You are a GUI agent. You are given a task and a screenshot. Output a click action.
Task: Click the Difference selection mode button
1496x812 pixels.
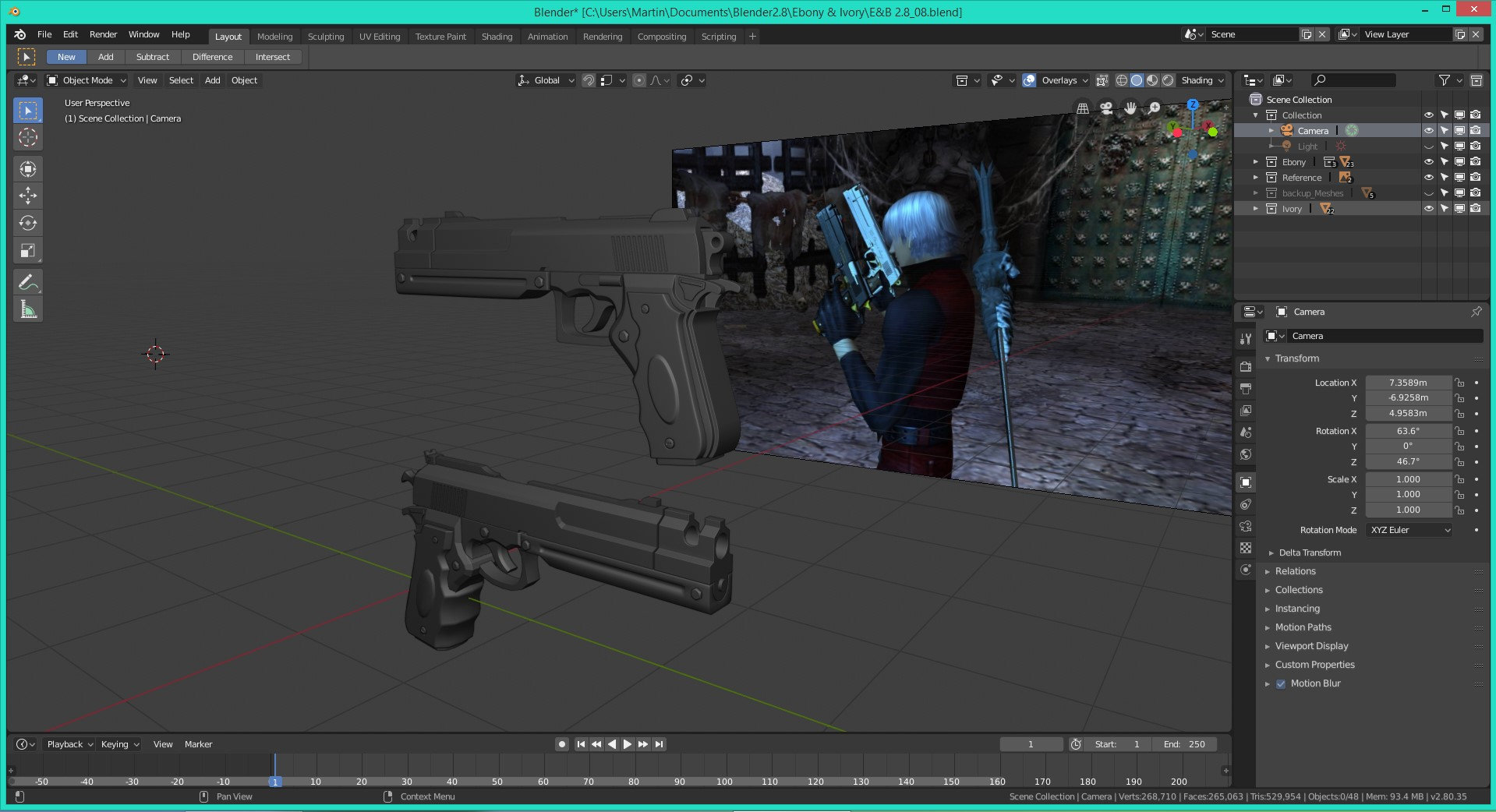213,57
